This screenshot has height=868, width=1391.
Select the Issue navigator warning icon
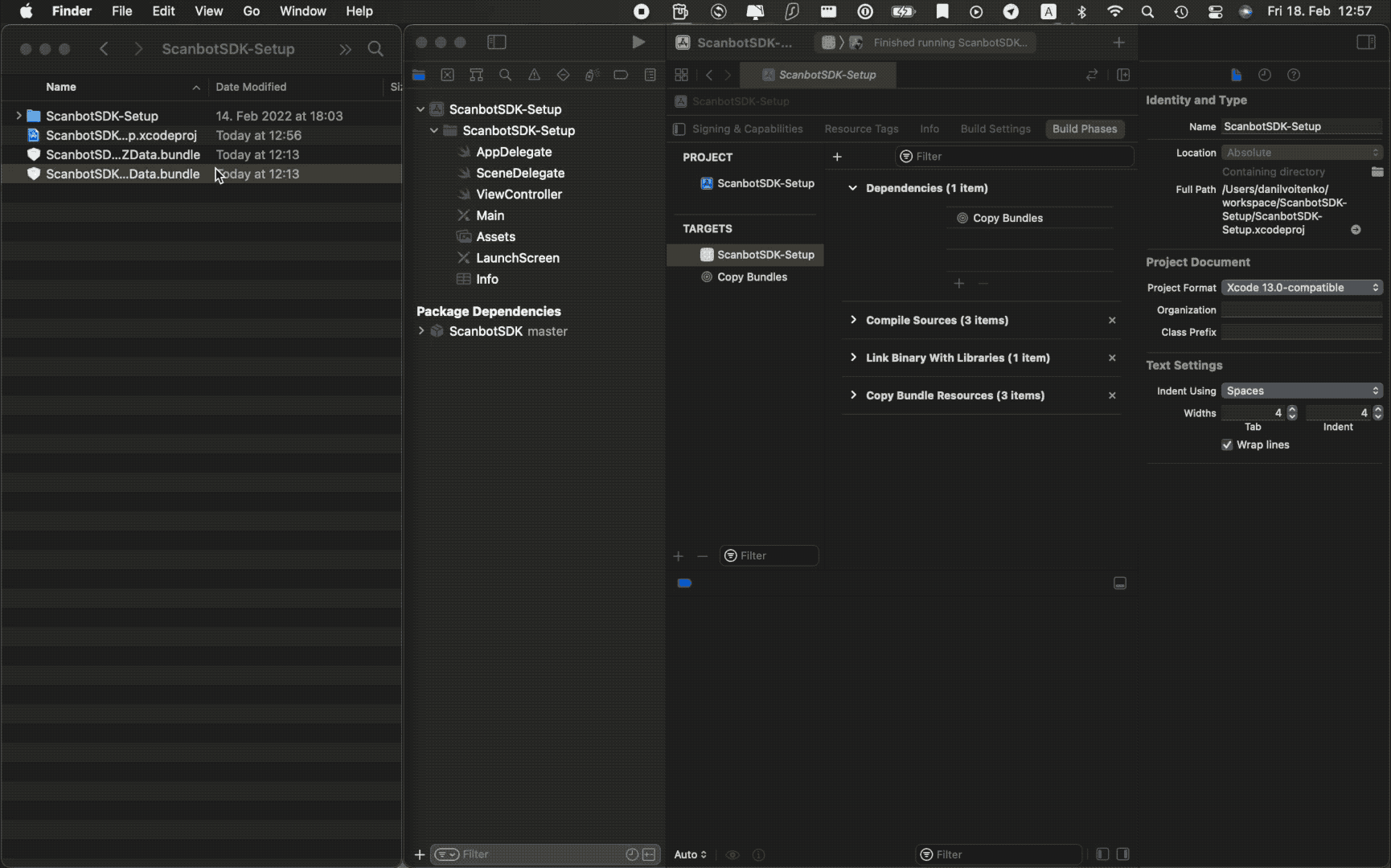pyautogui.click(x=534, y=75)
